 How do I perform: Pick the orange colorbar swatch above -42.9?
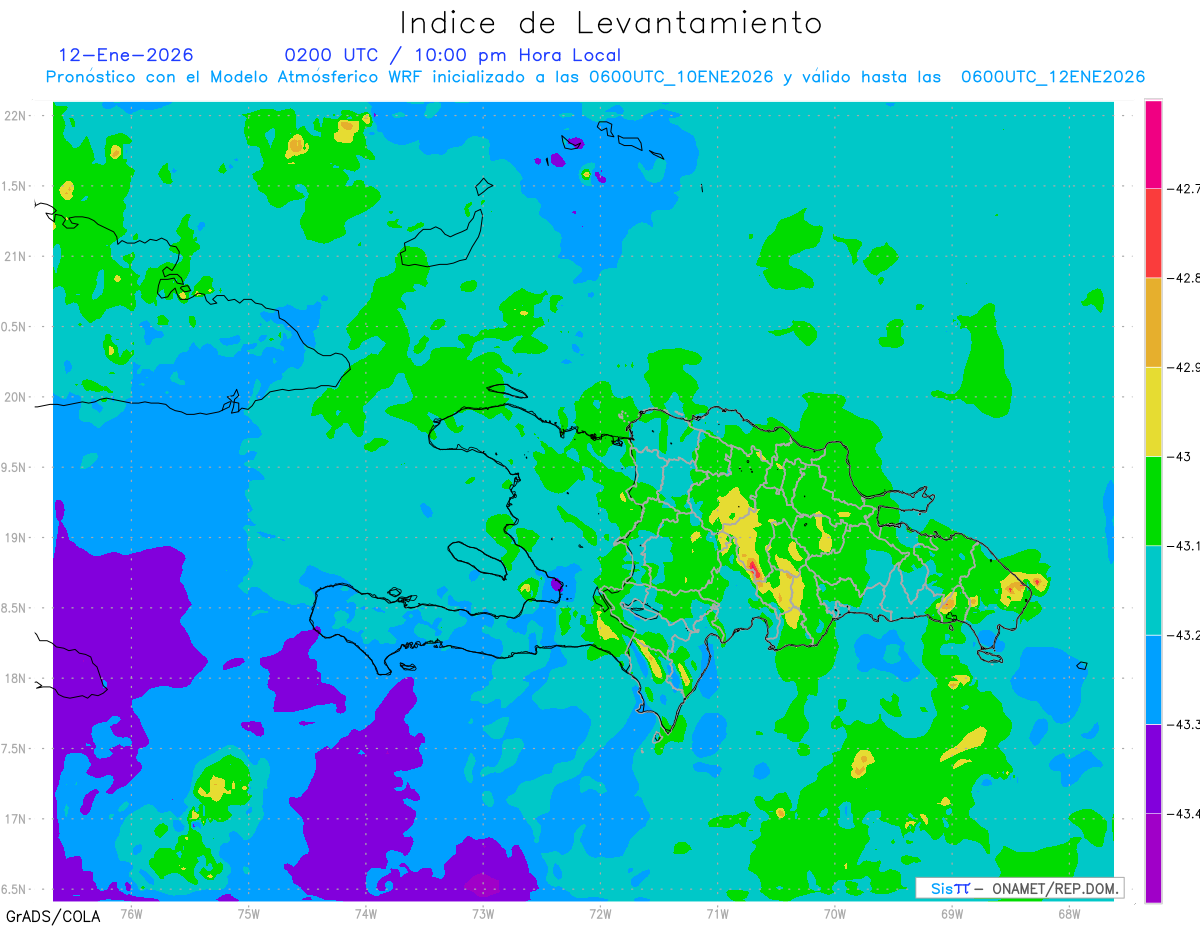point(1153,322)
